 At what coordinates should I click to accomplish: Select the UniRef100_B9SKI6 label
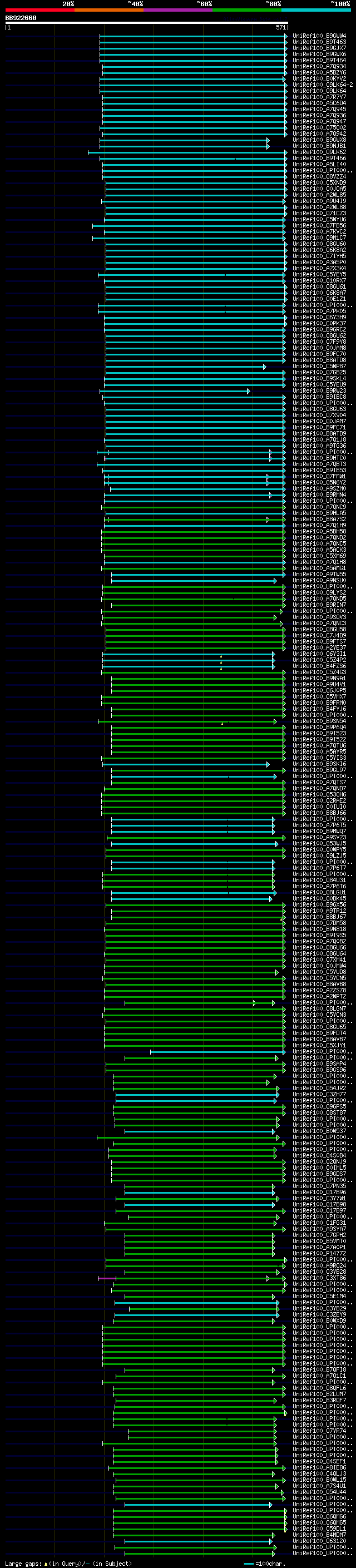[x=319, y=764]
